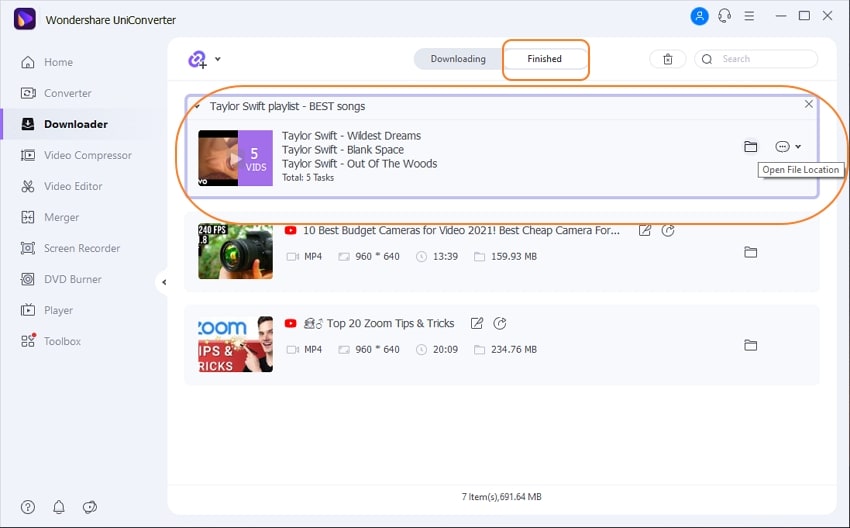Minimize the UniConverter window
Image resolution: width=850 pixels, height=528 pixels.
pyautogui.click(x=781, y=16)
